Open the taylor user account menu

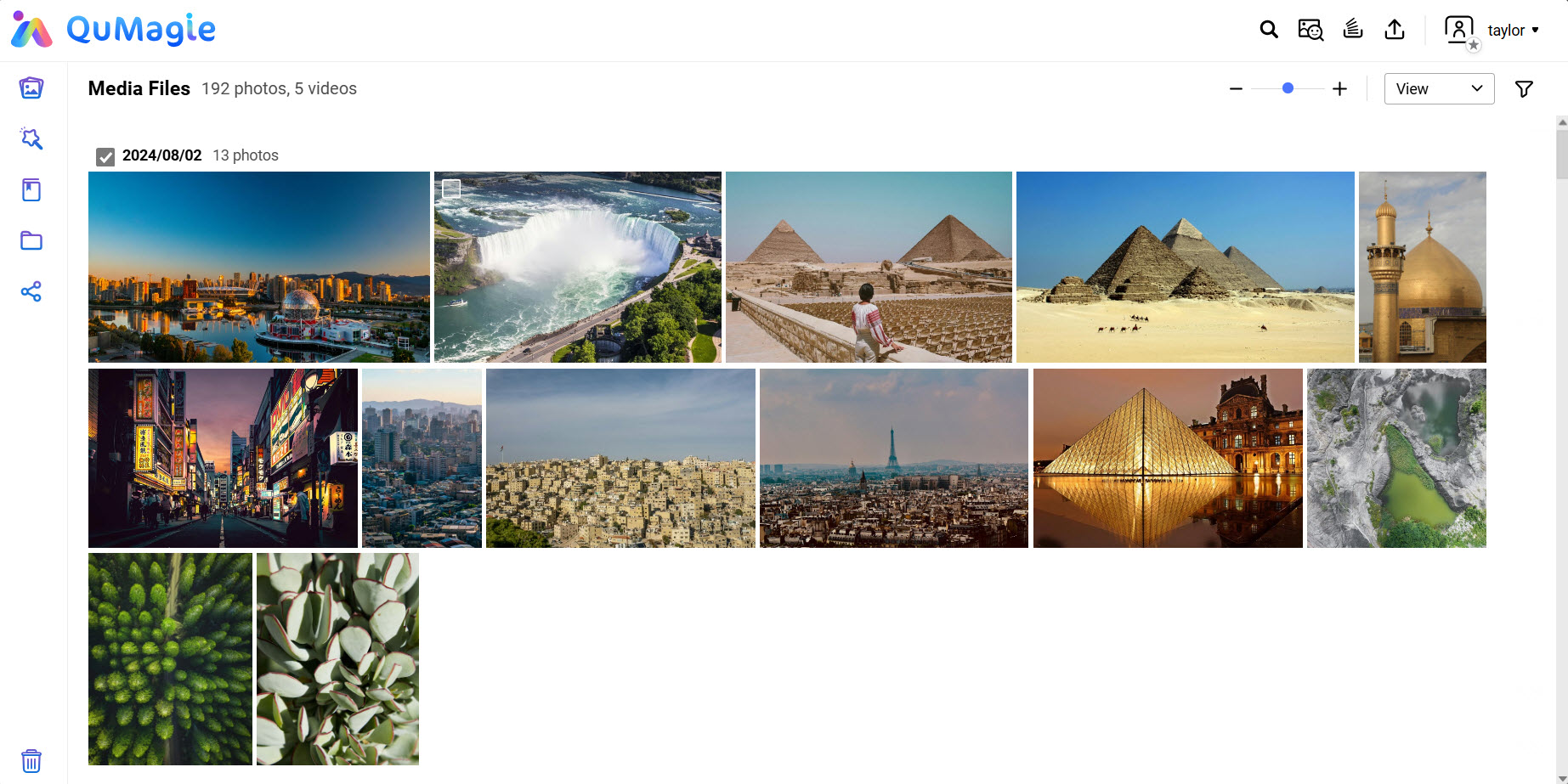1492,31
